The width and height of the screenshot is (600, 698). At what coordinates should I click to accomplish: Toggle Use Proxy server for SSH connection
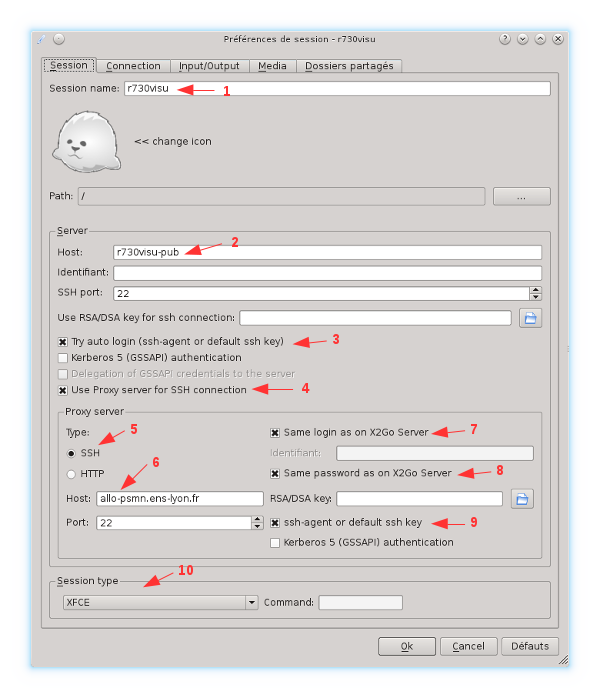tap(63, 390)
